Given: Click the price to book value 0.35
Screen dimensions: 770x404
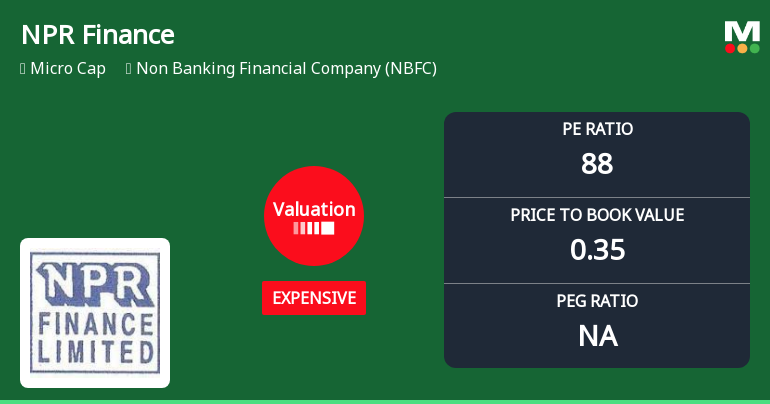Looking at the screenshot, I should 597,250.
